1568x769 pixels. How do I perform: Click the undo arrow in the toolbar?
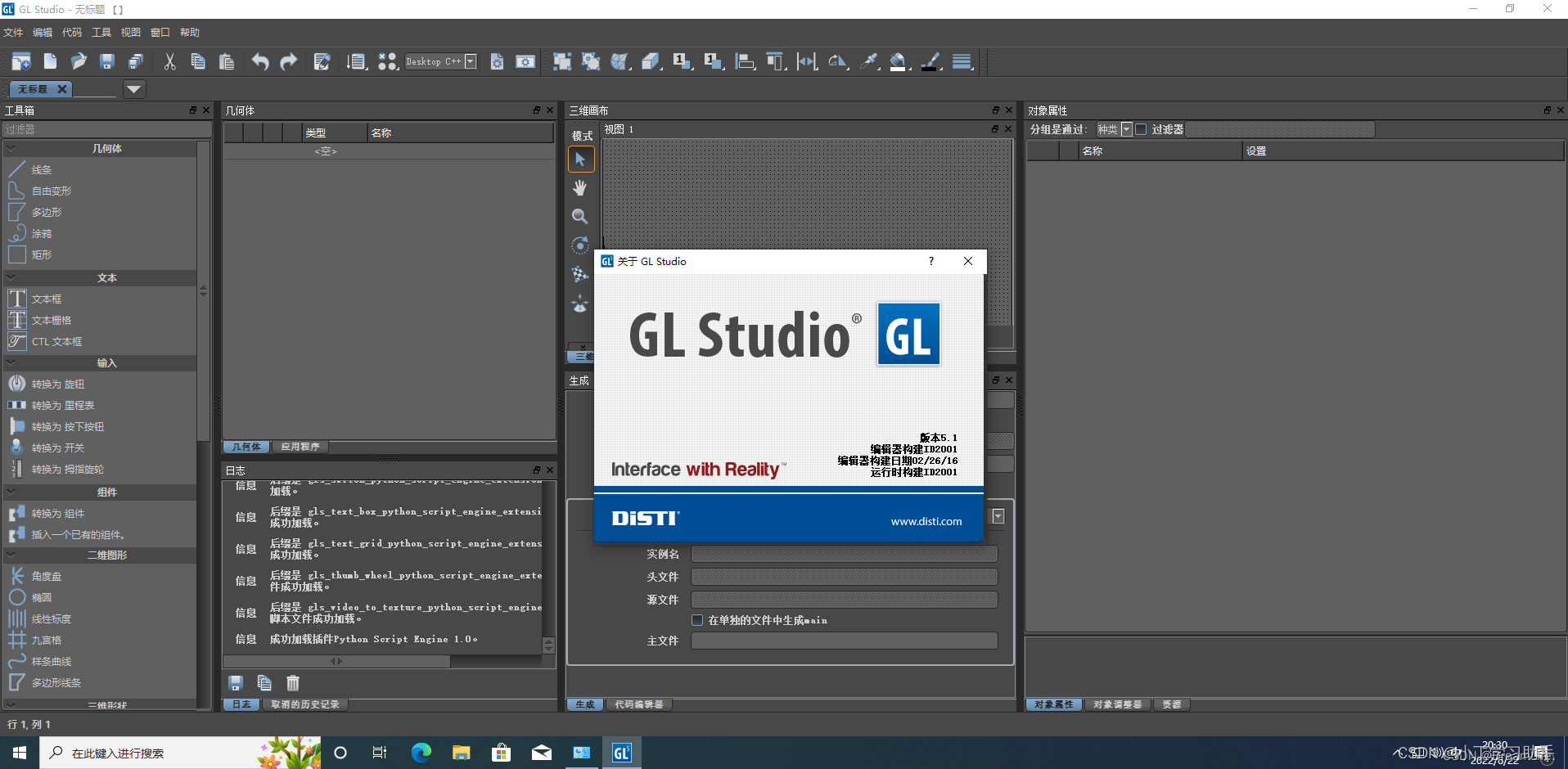pyautogui.click(x=260, y=61)
